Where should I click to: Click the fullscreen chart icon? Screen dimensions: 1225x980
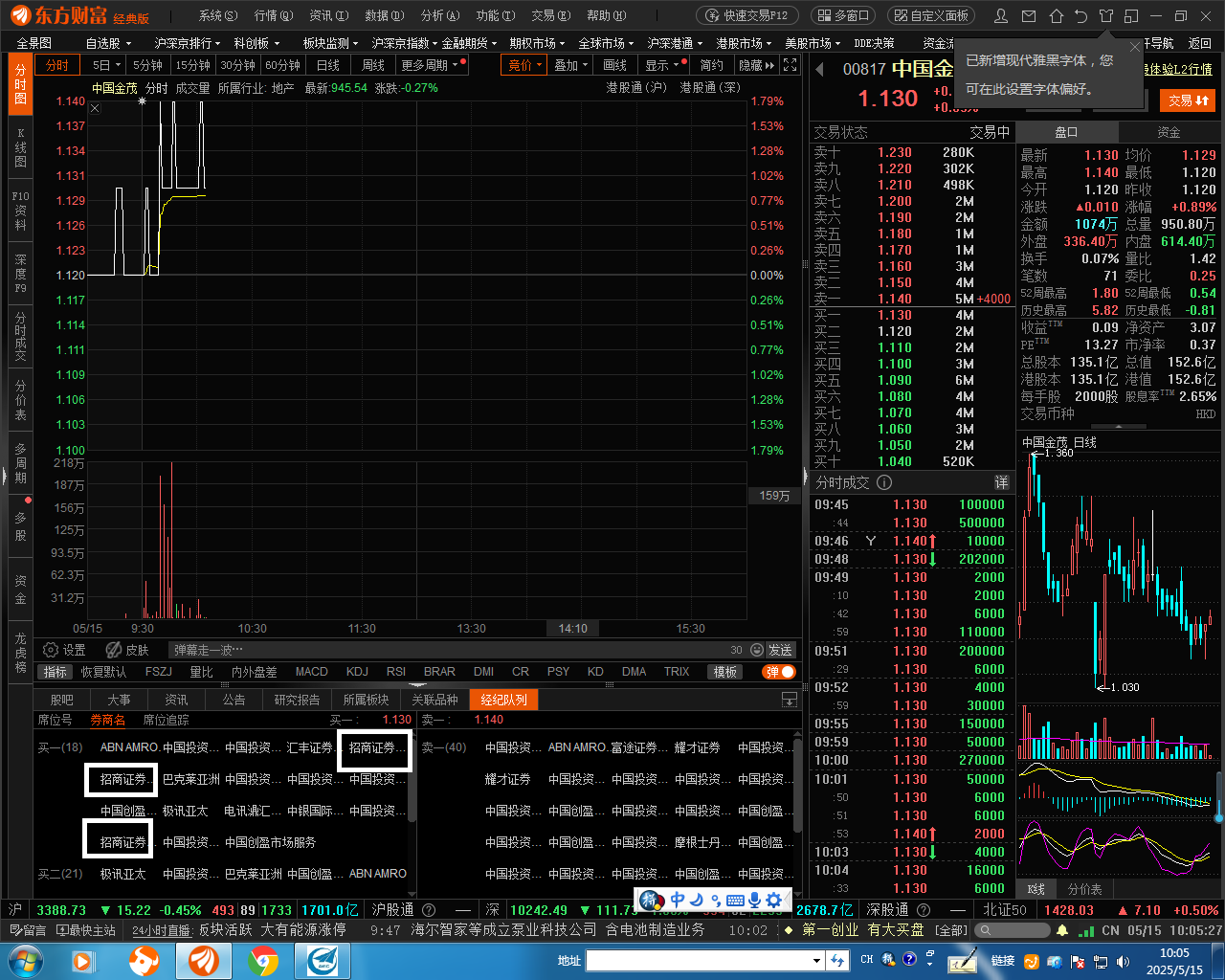(x=790, y=65)
